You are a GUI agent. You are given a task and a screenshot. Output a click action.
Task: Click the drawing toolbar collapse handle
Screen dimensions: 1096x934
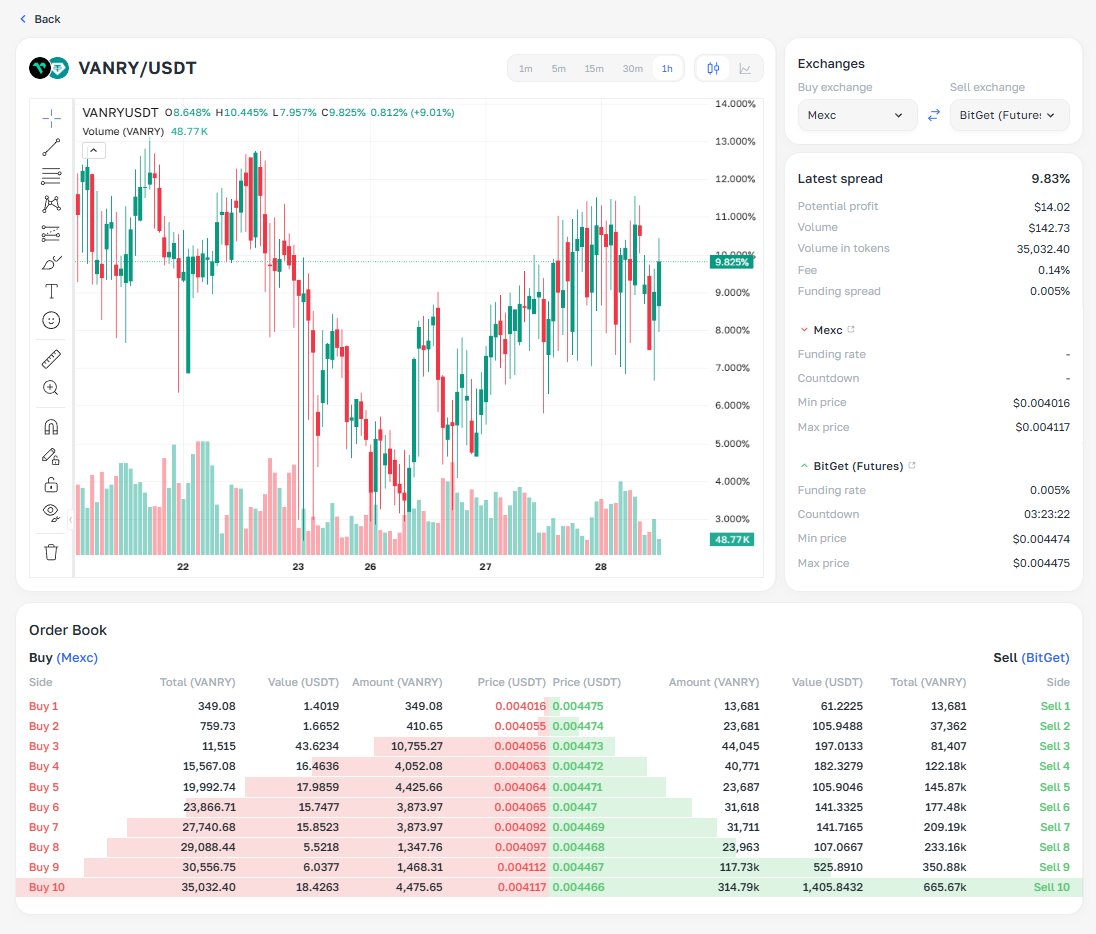70,519
